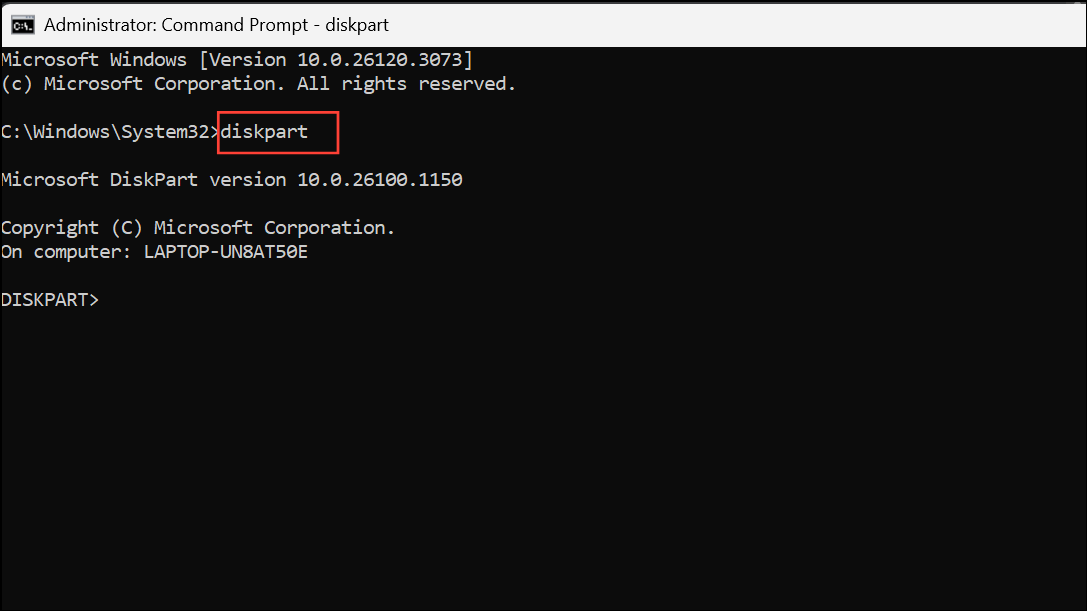Click the 'Microsoft Windows' text on the first line
1087x611 pixels.
(x=94, y=60)
